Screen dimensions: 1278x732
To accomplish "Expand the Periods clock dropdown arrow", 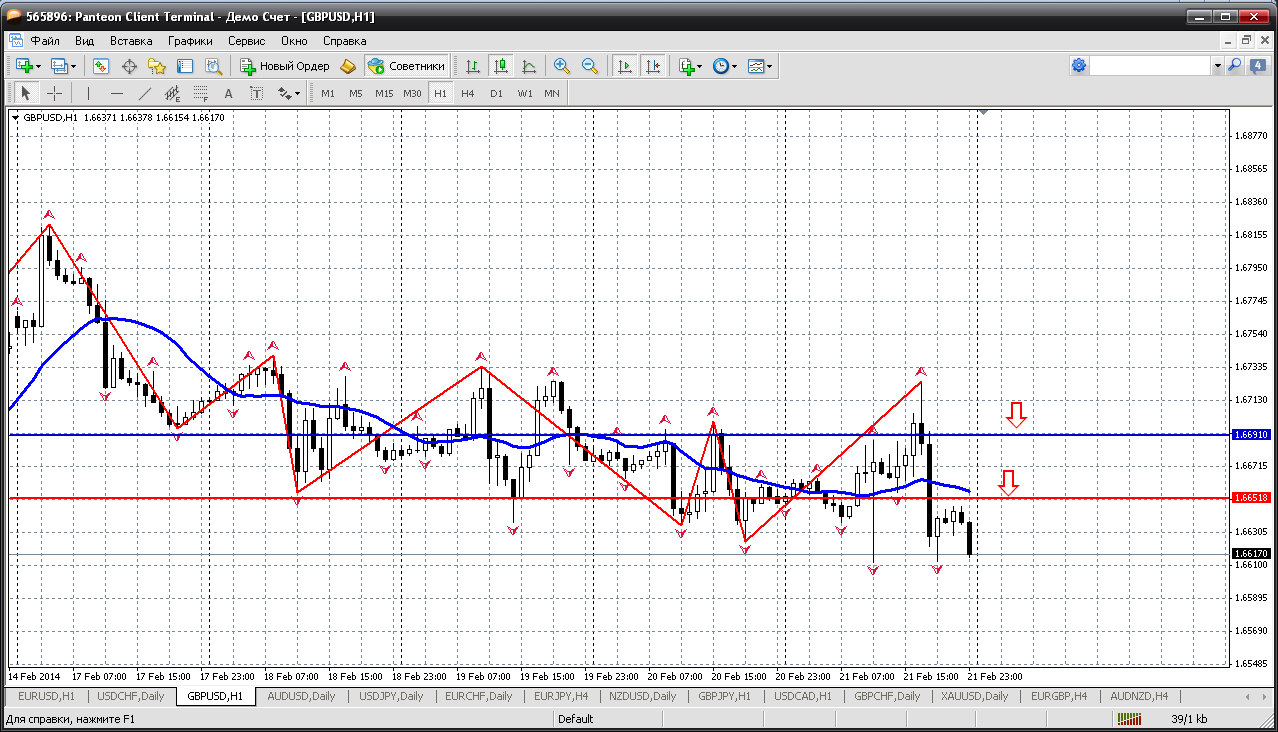I will (x=735, y=67).
